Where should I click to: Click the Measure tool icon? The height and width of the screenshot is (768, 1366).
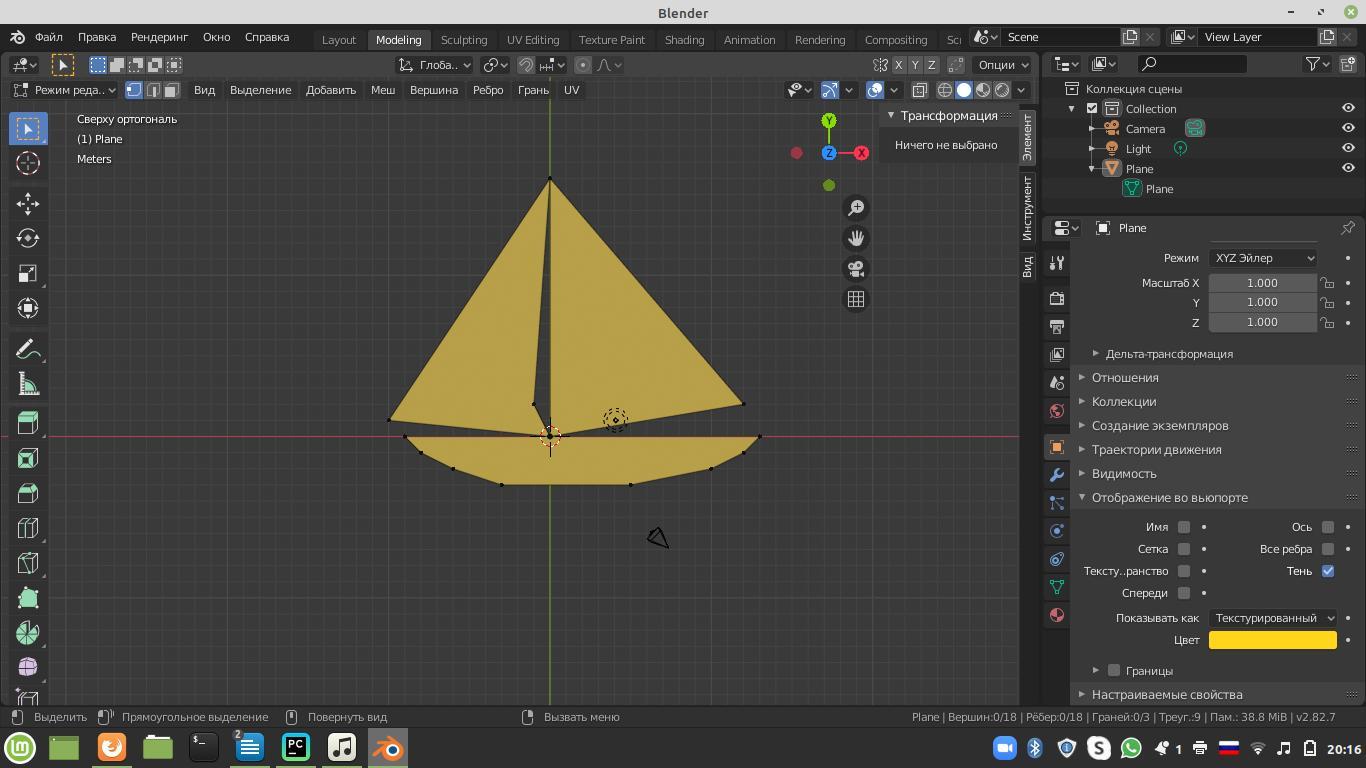click(28, 385)
